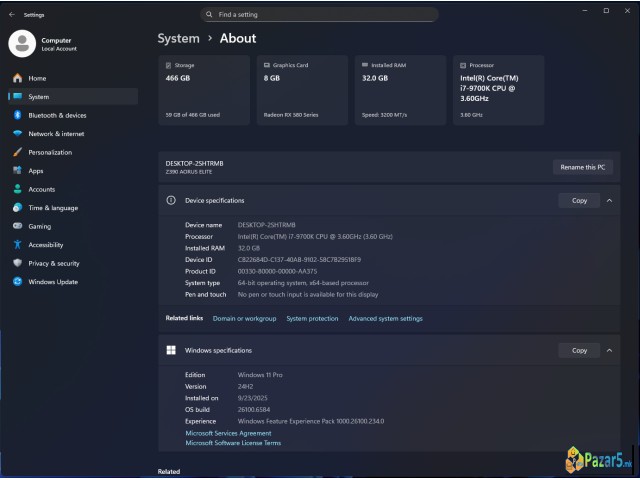Click the Bluetooth icon in sidebar
The image size is (640, 480).
(18, 115)
